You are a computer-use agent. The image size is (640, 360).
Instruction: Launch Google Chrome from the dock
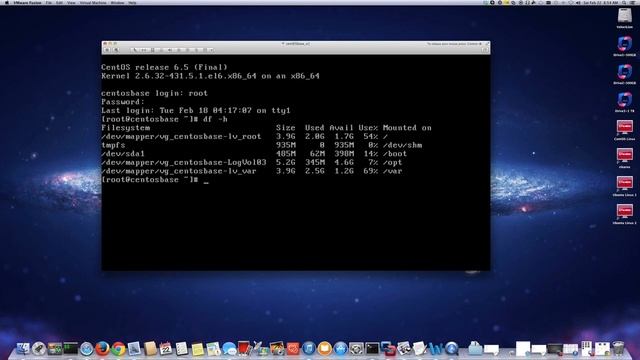pos(118,349)
